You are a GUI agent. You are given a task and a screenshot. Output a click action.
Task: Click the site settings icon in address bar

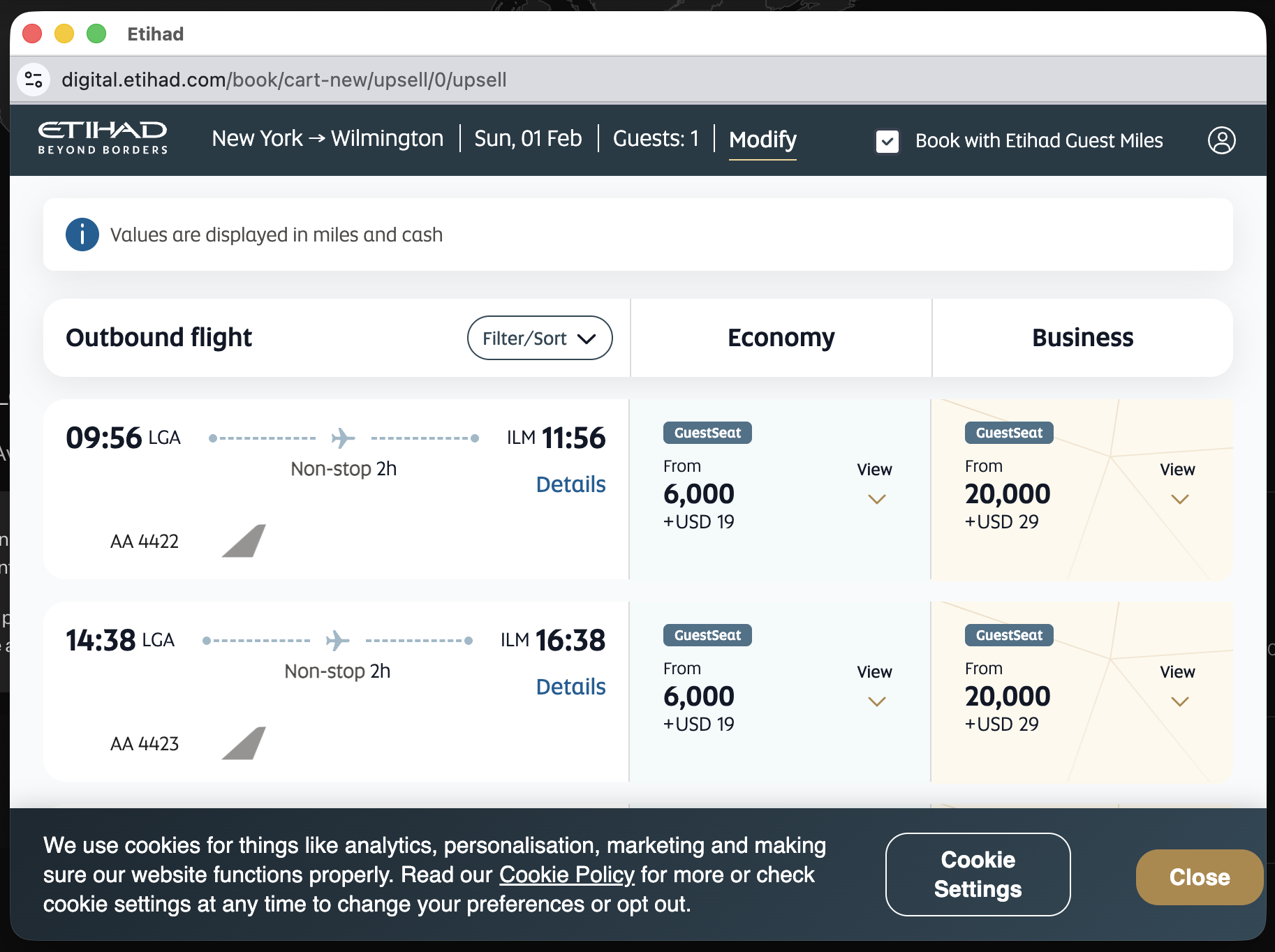coord(34,80)
